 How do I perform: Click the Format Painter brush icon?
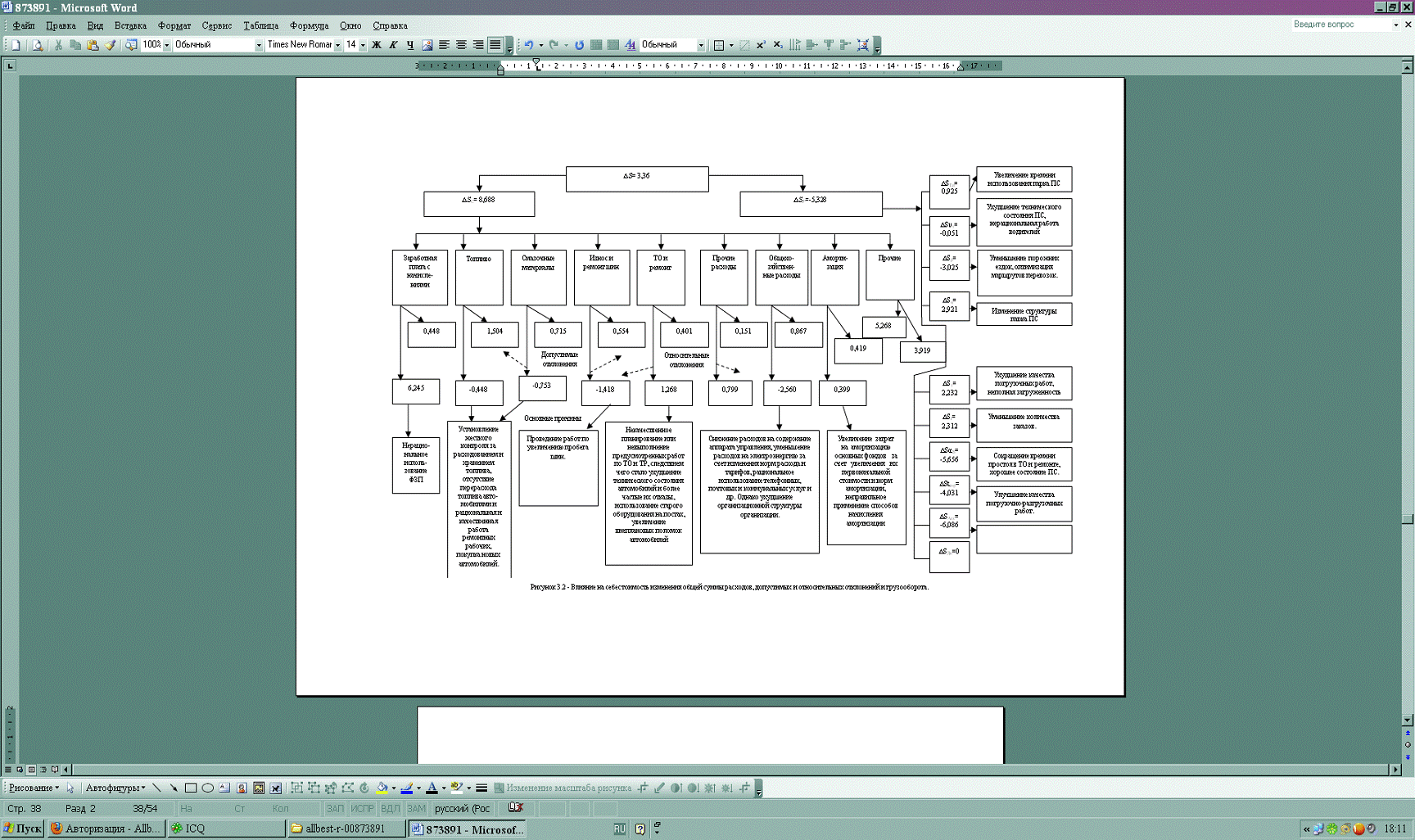click(110, 45)
